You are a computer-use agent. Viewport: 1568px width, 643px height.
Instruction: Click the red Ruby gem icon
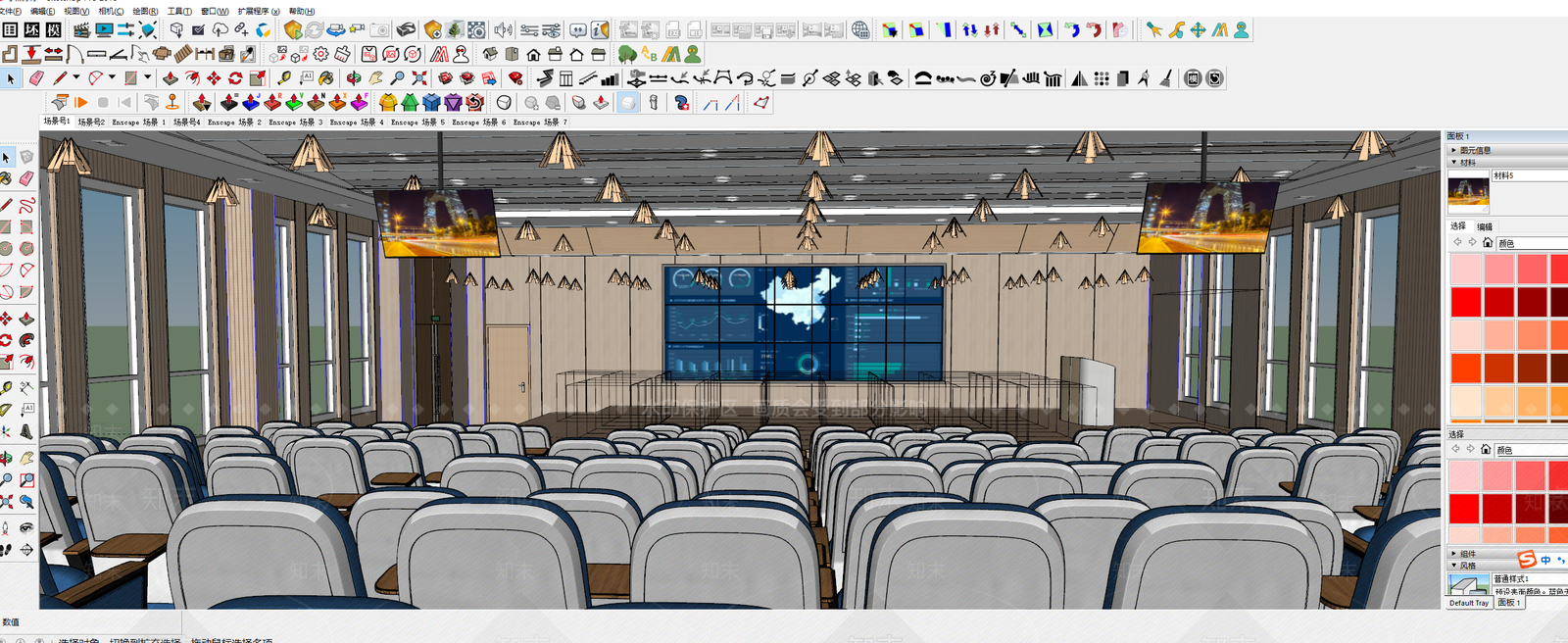click(x=515, y=78)
